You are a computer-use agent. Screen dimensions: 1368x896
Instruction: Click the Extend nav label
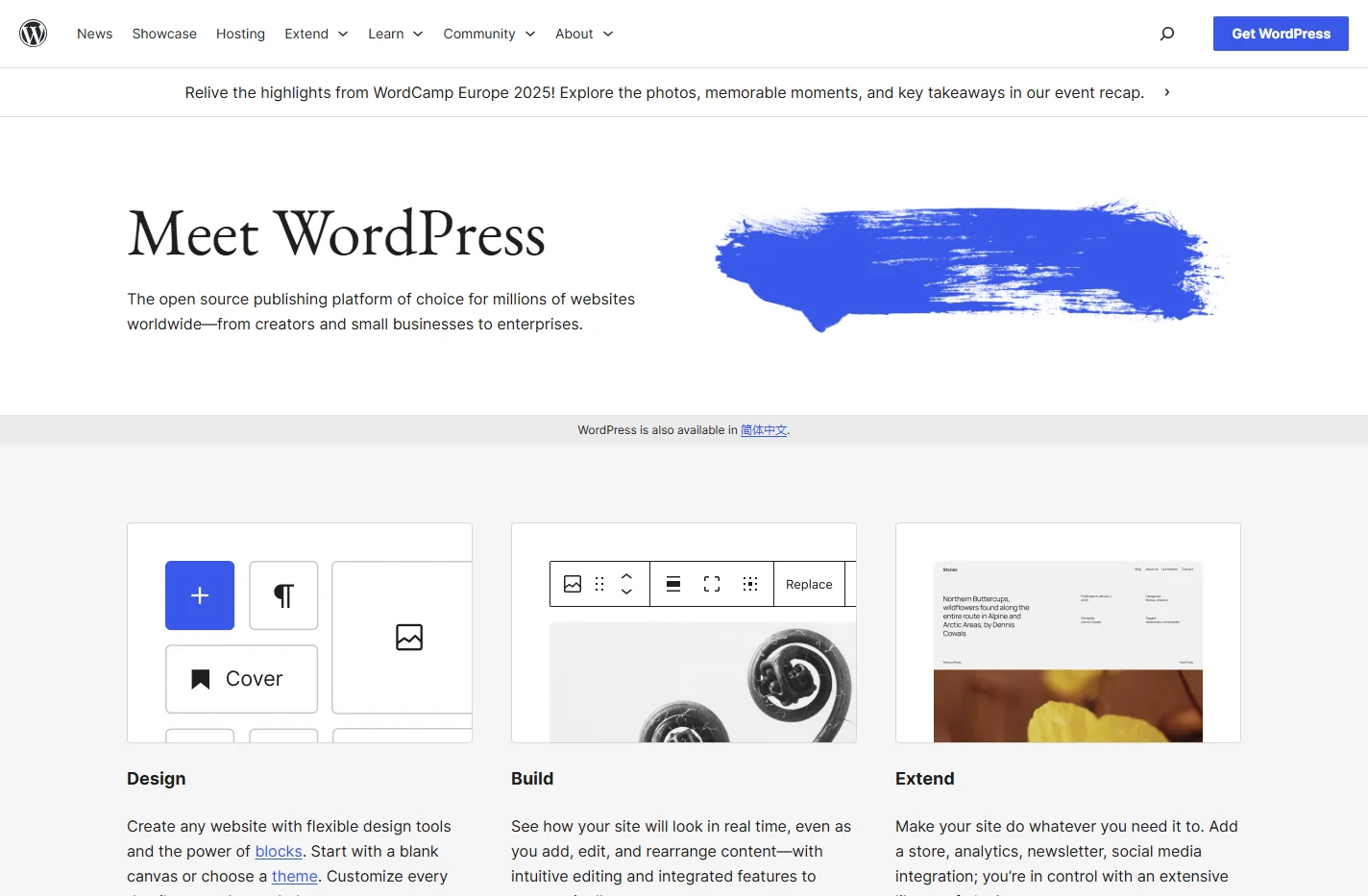[306, 34]
